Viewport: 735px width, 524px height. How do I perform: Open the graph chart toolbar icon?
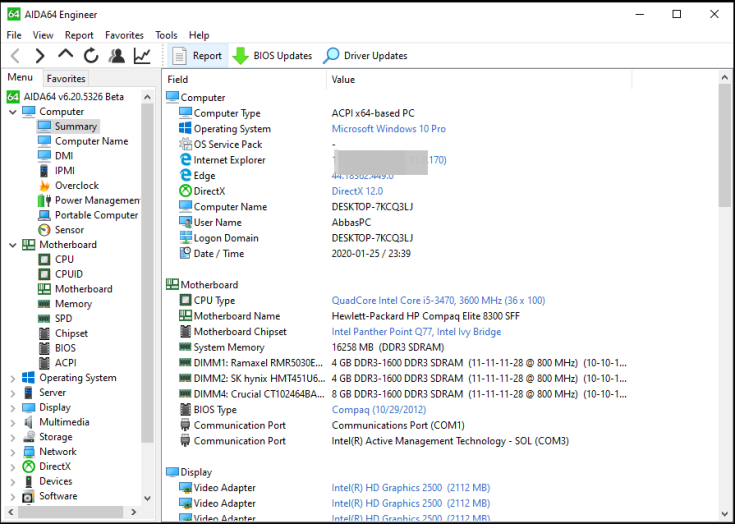(x=143, y=56)
